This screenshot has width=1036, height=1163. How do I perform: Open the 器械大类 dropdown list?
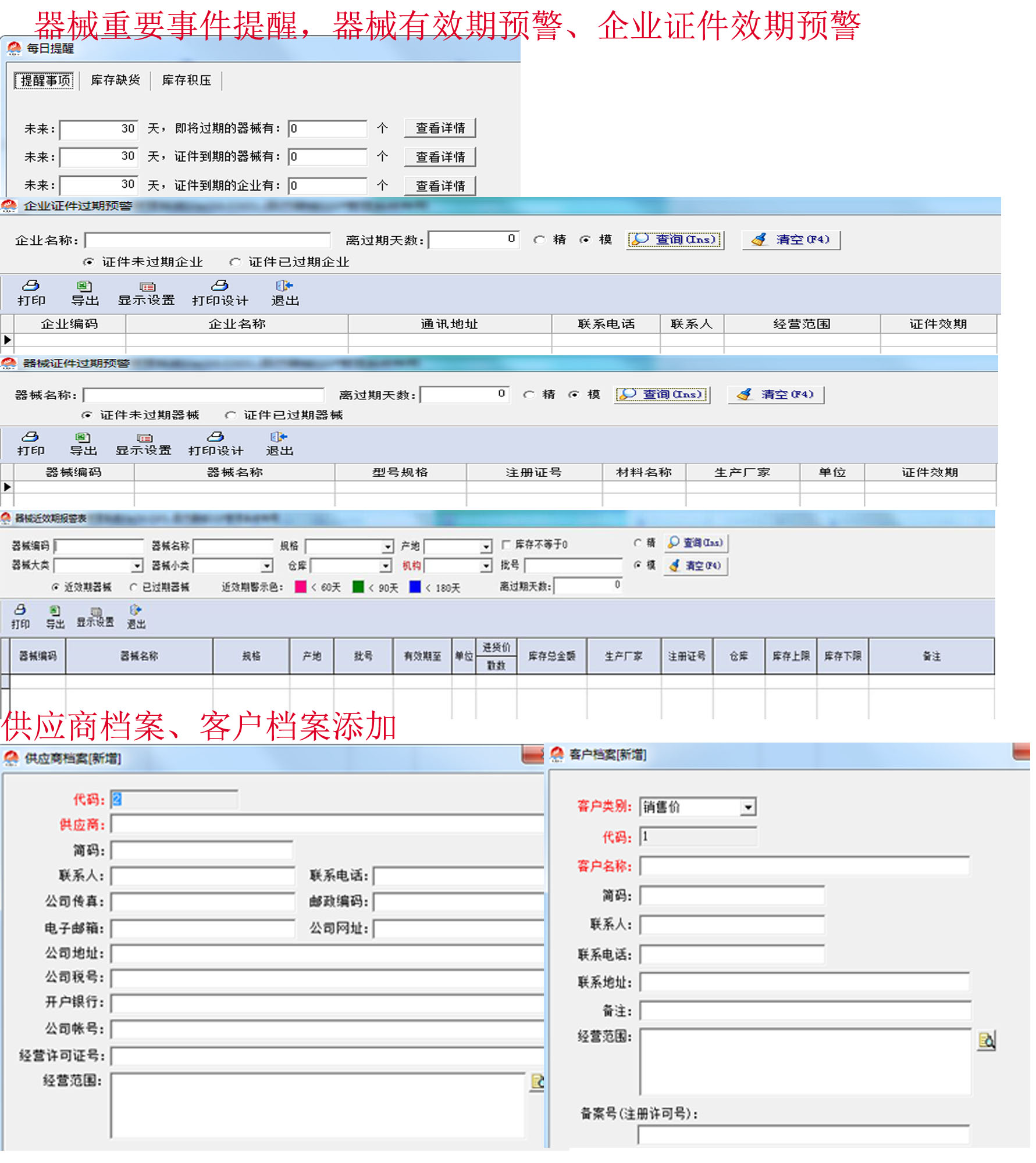[137, 565]
